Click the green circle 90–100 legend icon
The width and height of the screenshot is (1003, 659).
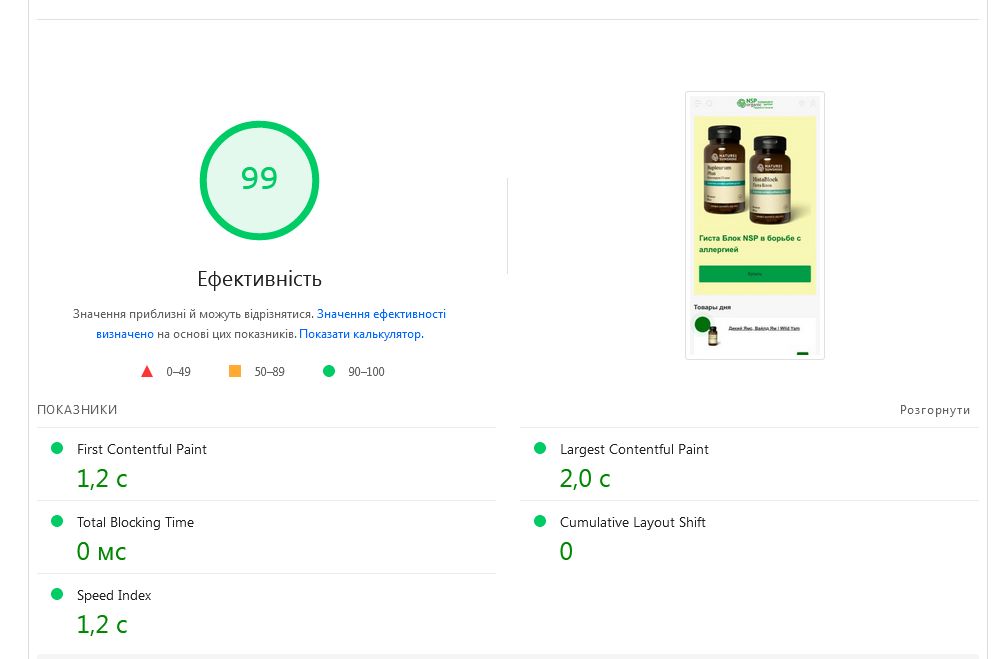(329, 371)
